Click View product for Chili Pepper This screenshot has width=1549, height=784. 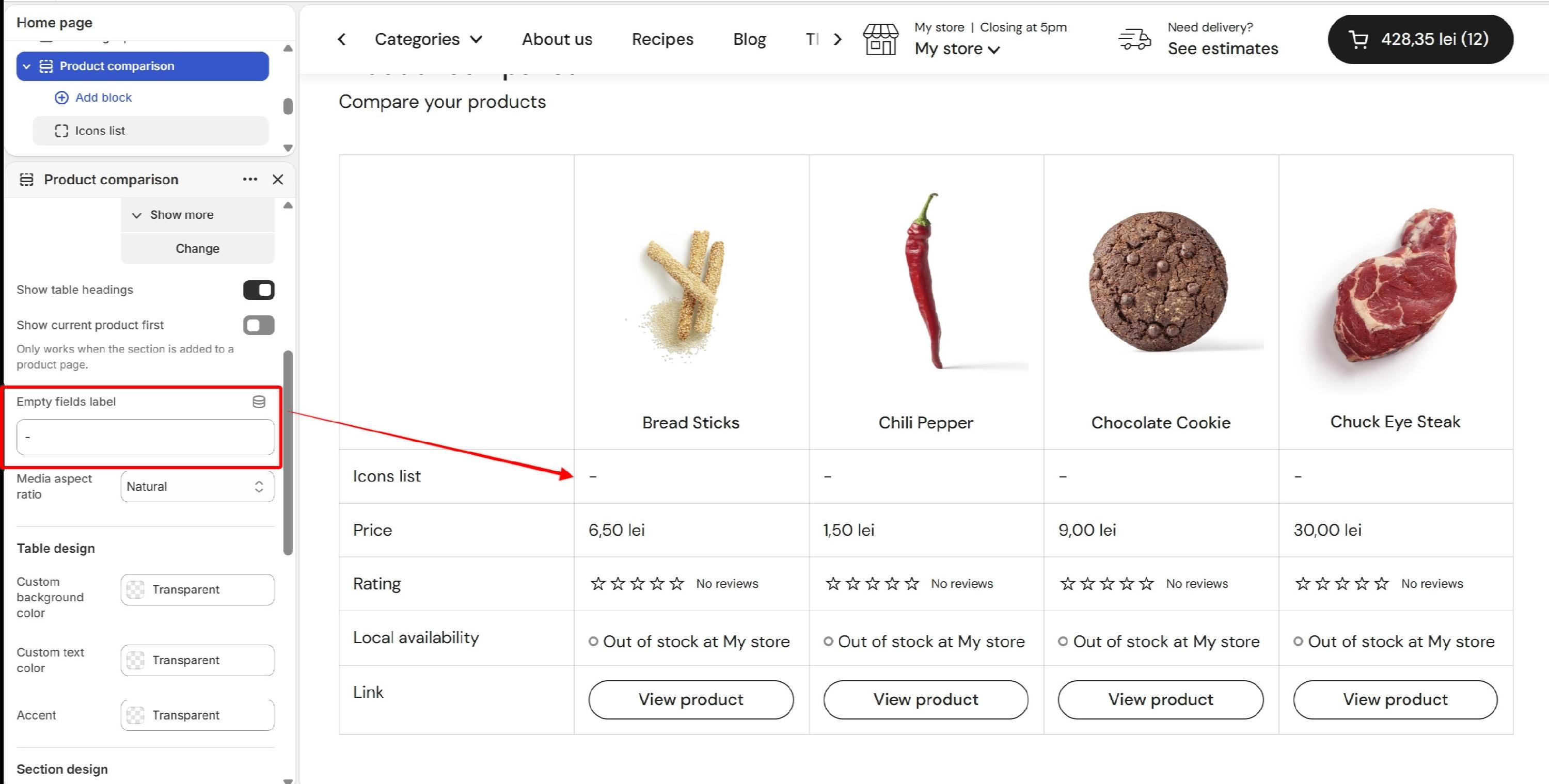click(925, 700)
